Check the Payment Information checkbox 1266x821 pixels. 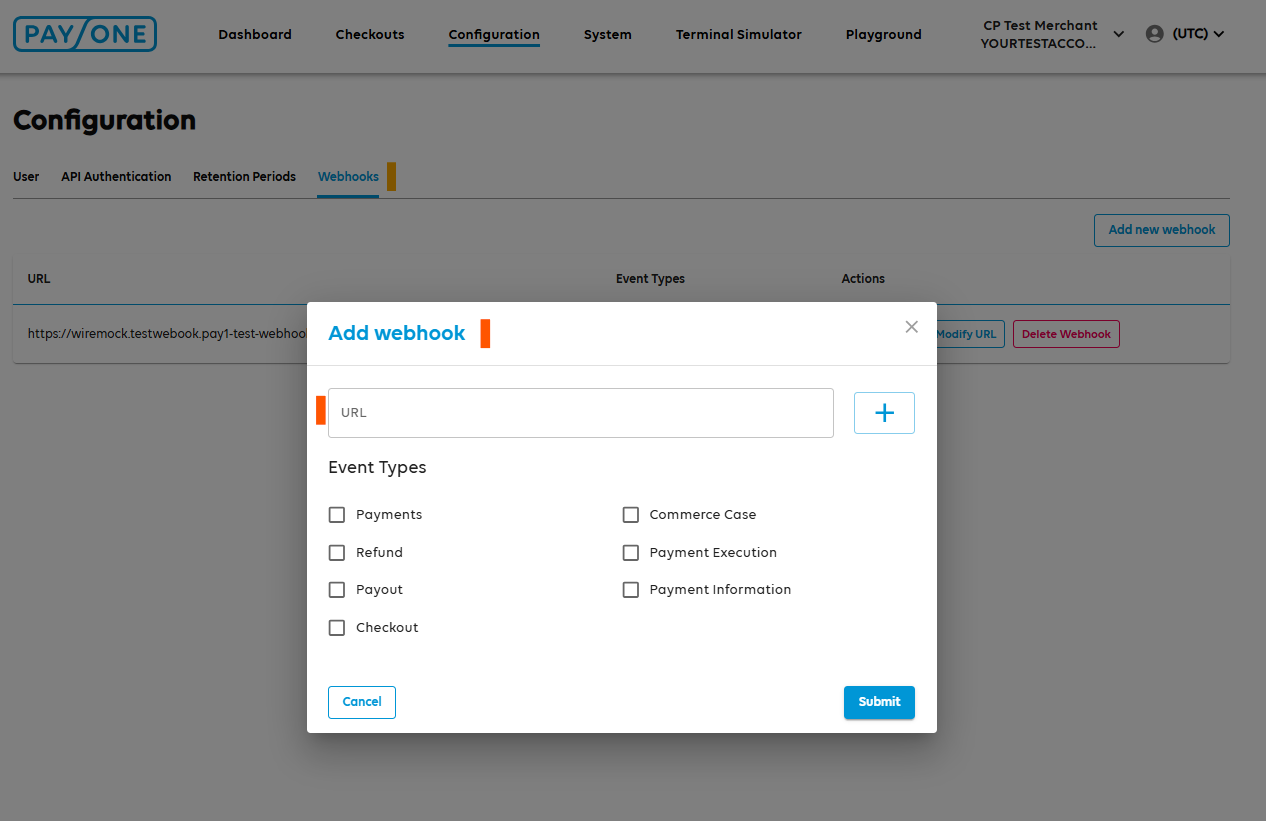pos(631,590)
